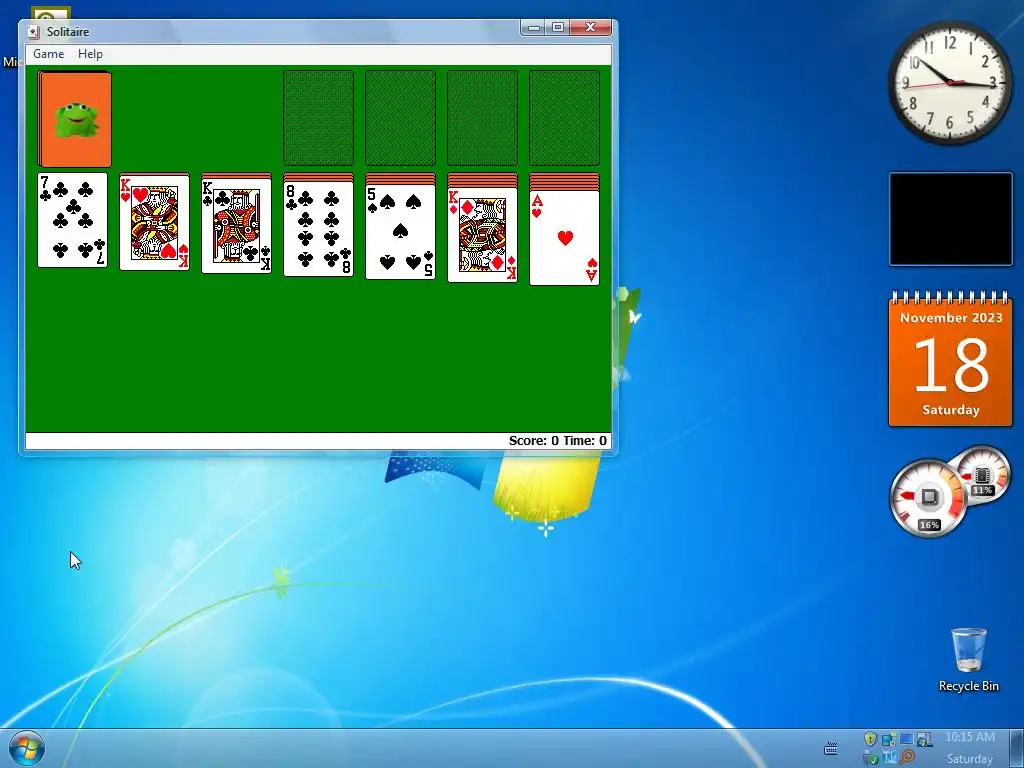
Task: Click the Solitaire title bar icon
Action: 34,31
